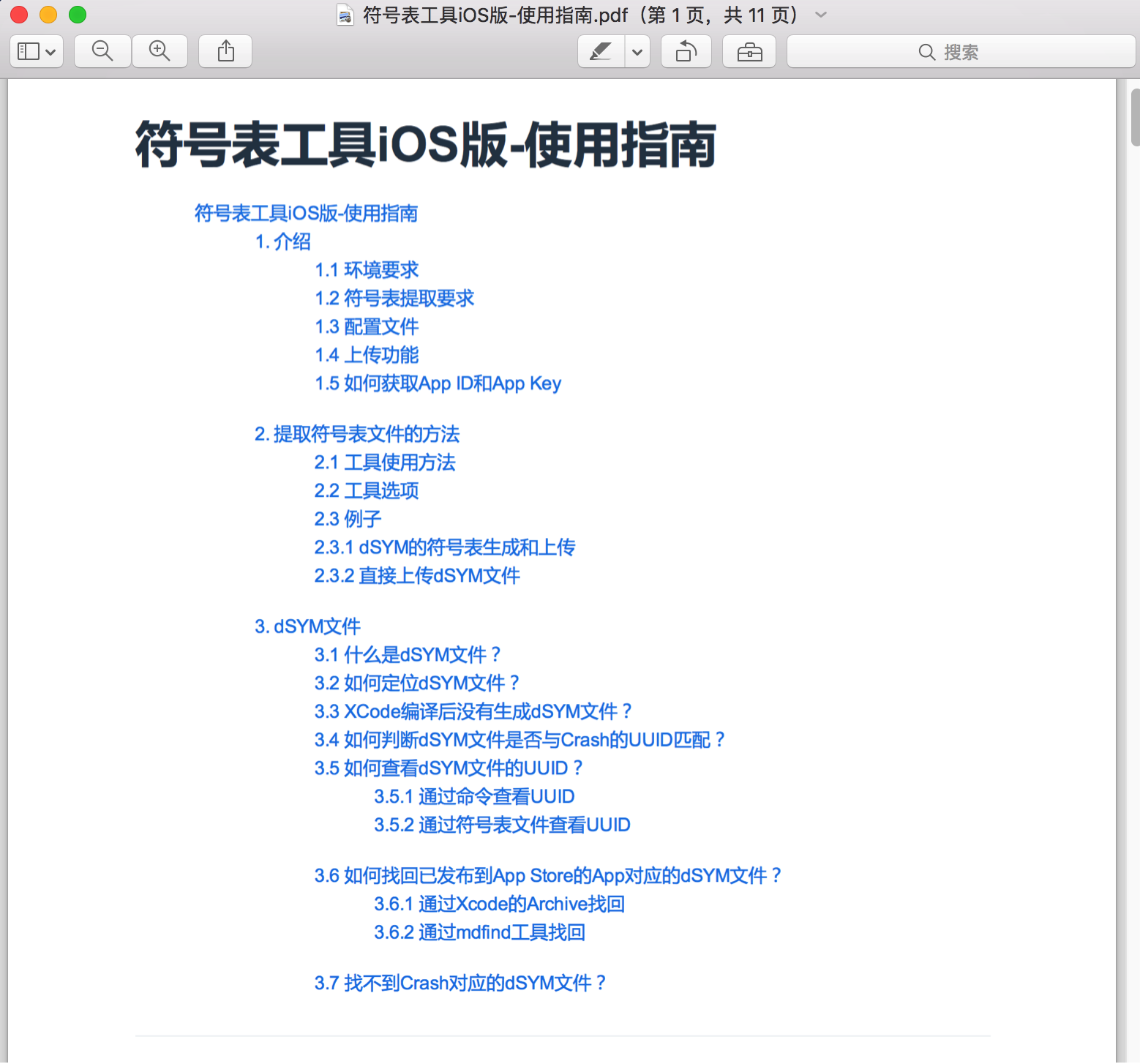Click the vertical scrollbar thumb
Image resolution: width=1140 pixels, height=1064 pixels.
pos(1135,117)
